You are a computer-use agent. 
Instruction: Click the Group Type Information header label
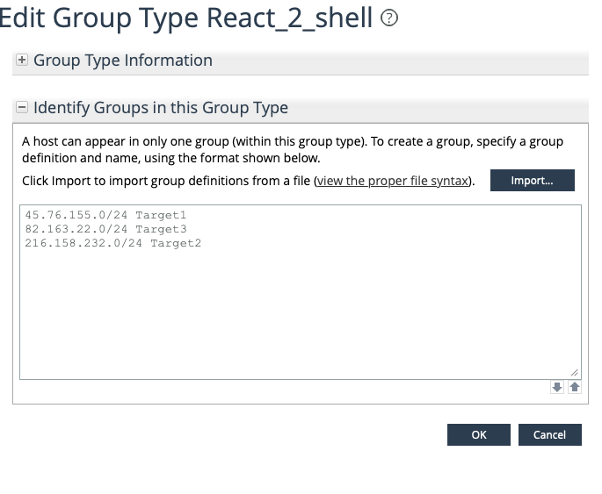(123, 61)
